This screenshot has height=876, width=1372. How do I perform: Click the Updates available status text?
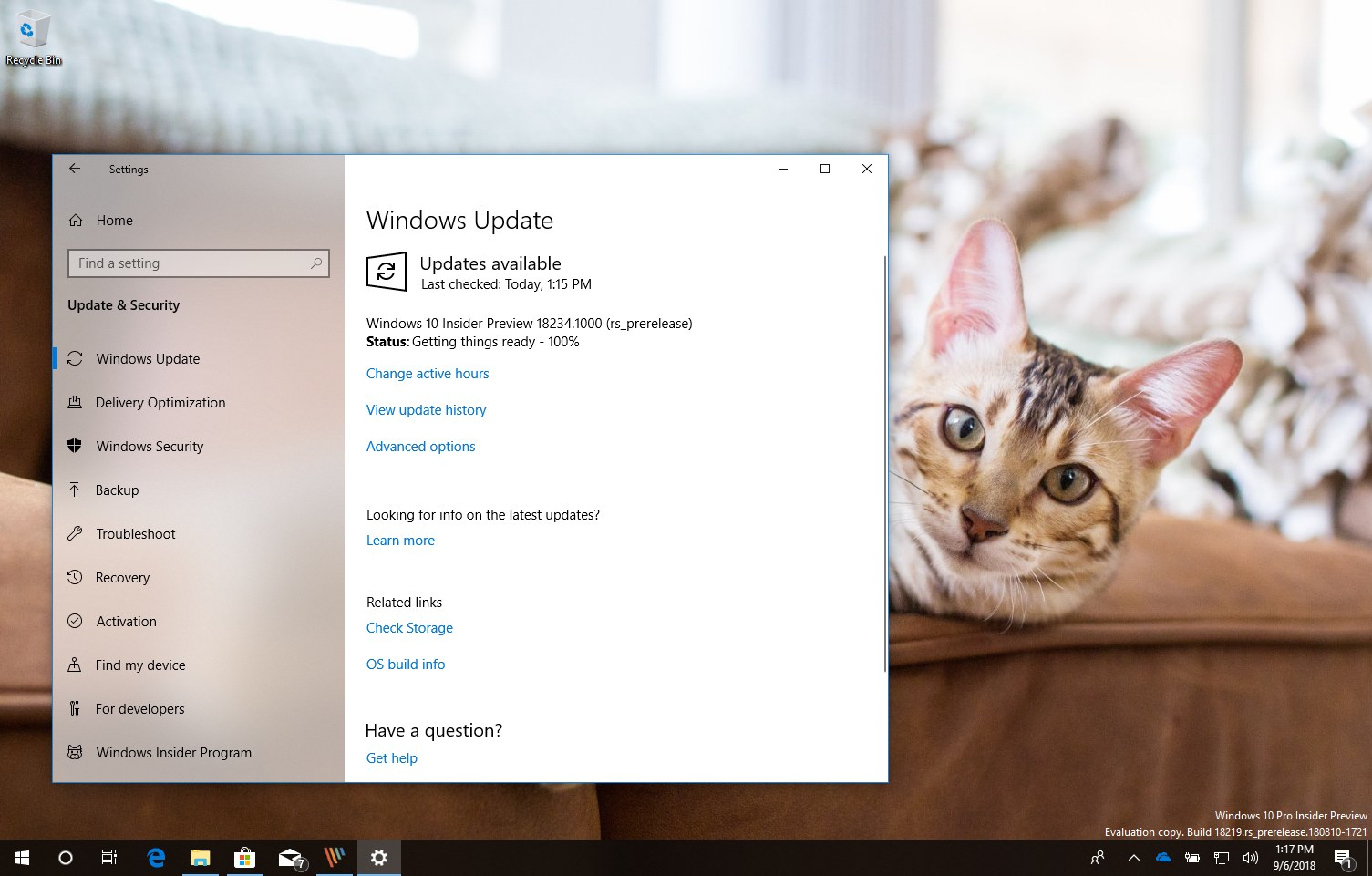pos(490,263)
